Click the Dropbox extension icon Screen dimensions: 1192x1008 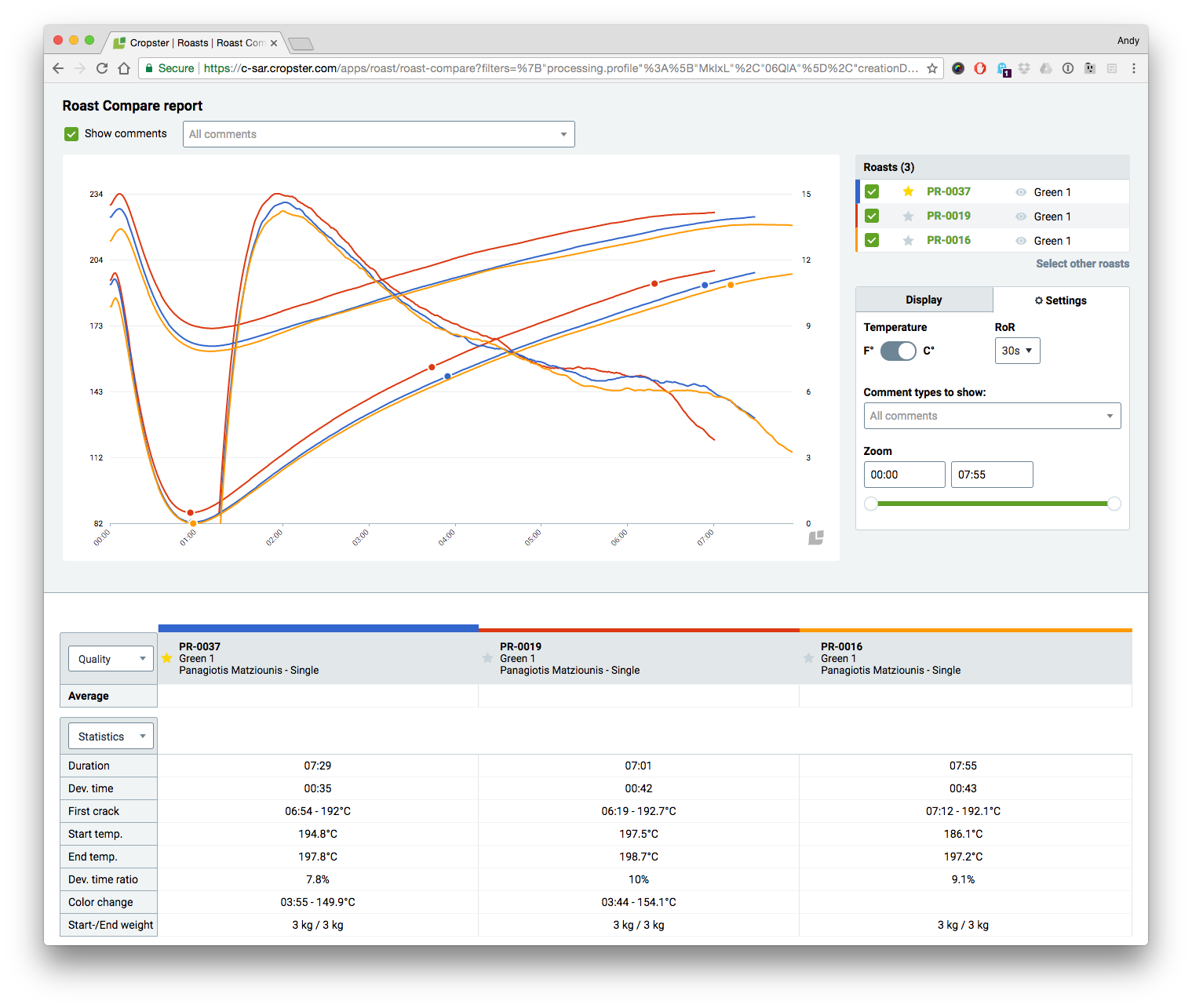coord(1024,68)
